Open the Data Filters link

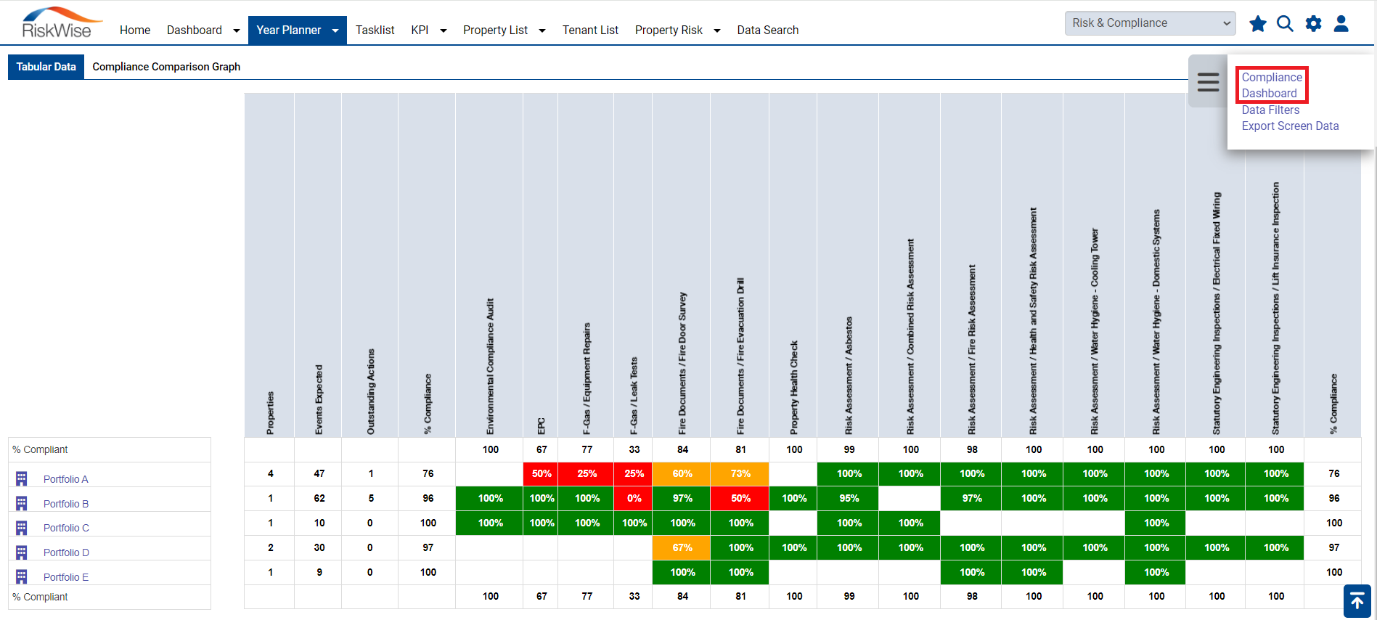point(1271,110)
